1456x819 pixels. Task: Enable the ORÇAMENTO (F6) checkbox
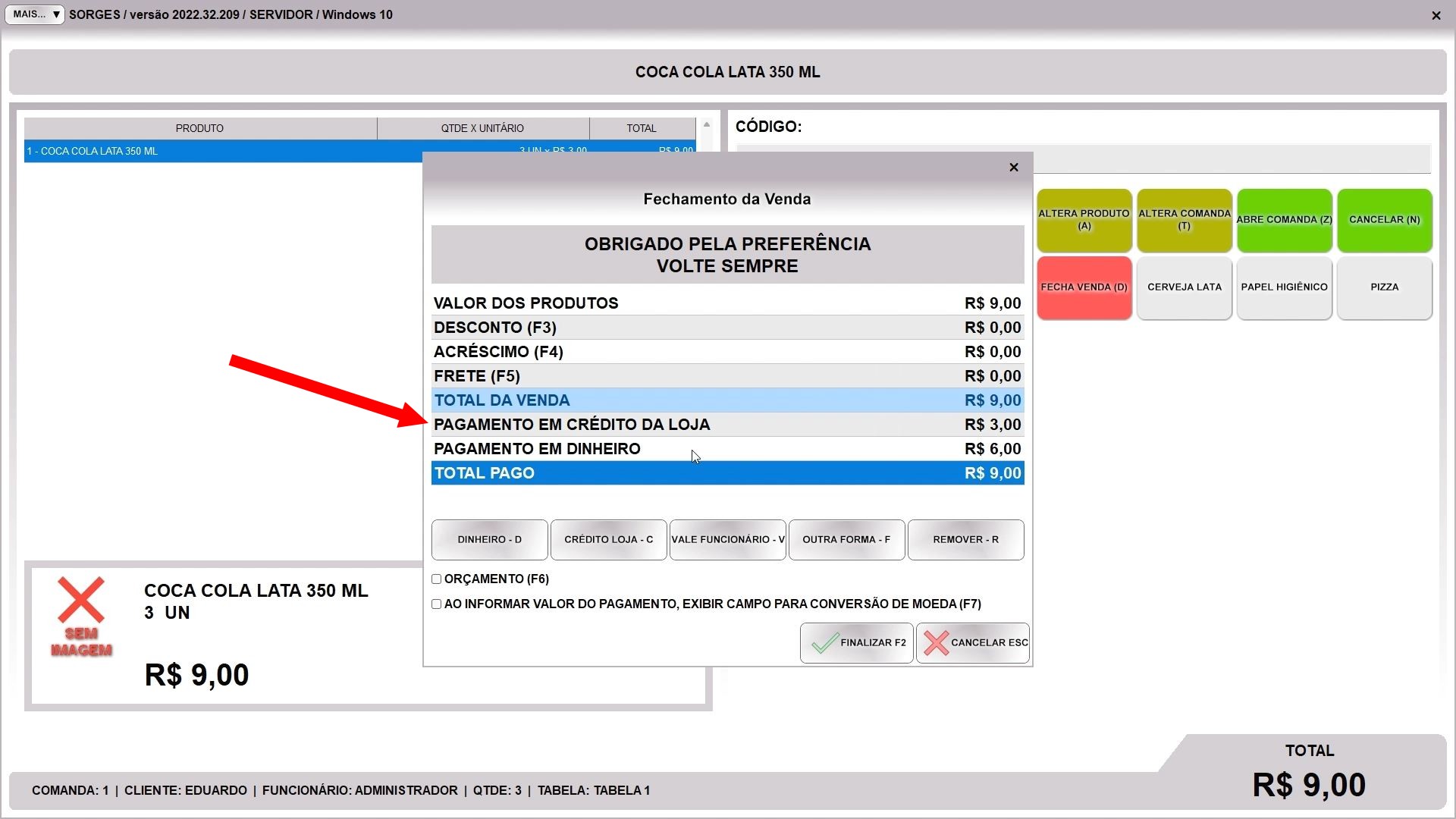point(437,579)
